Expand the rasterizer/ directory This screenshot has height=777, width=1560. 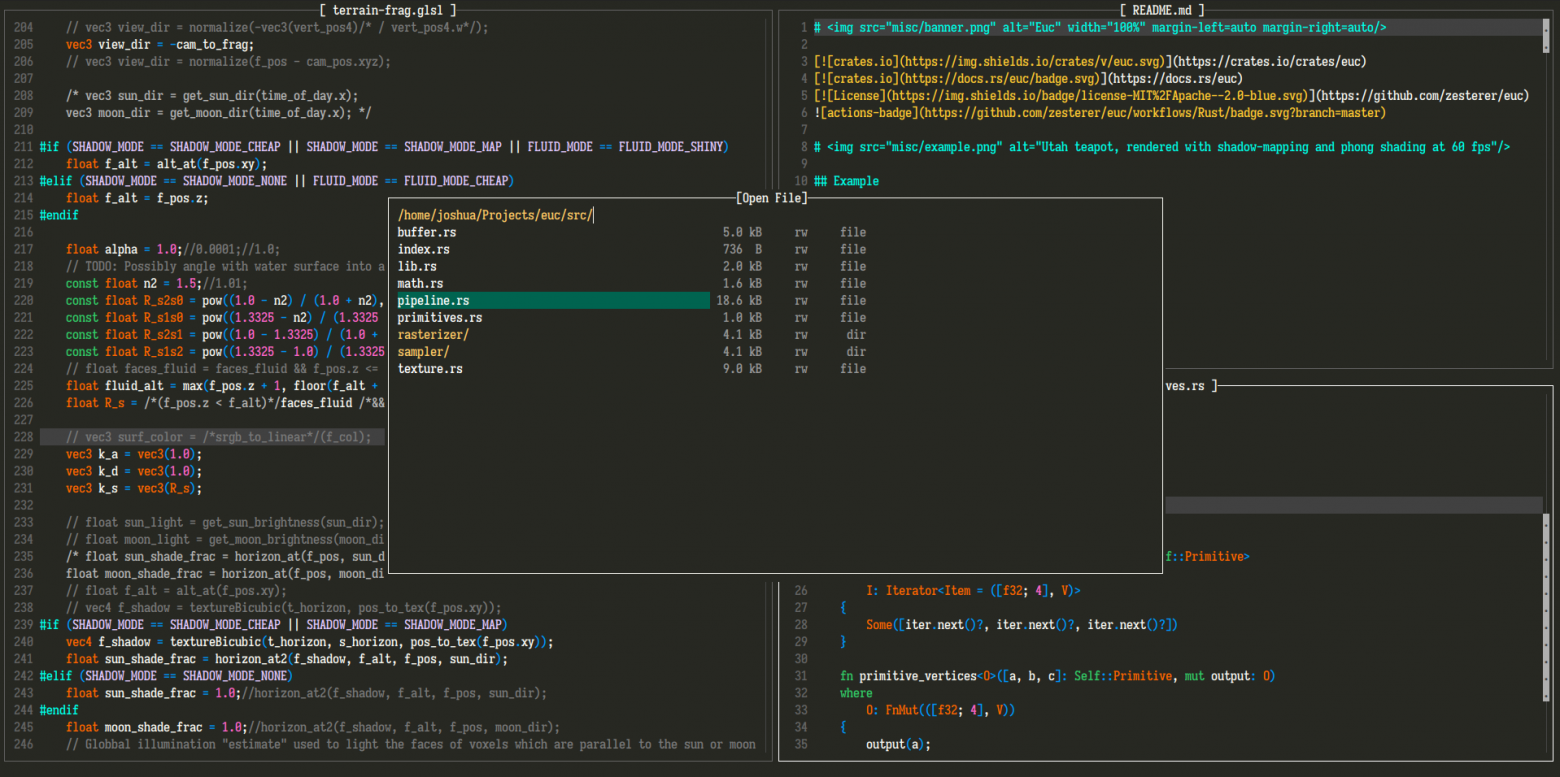(433, 334)
